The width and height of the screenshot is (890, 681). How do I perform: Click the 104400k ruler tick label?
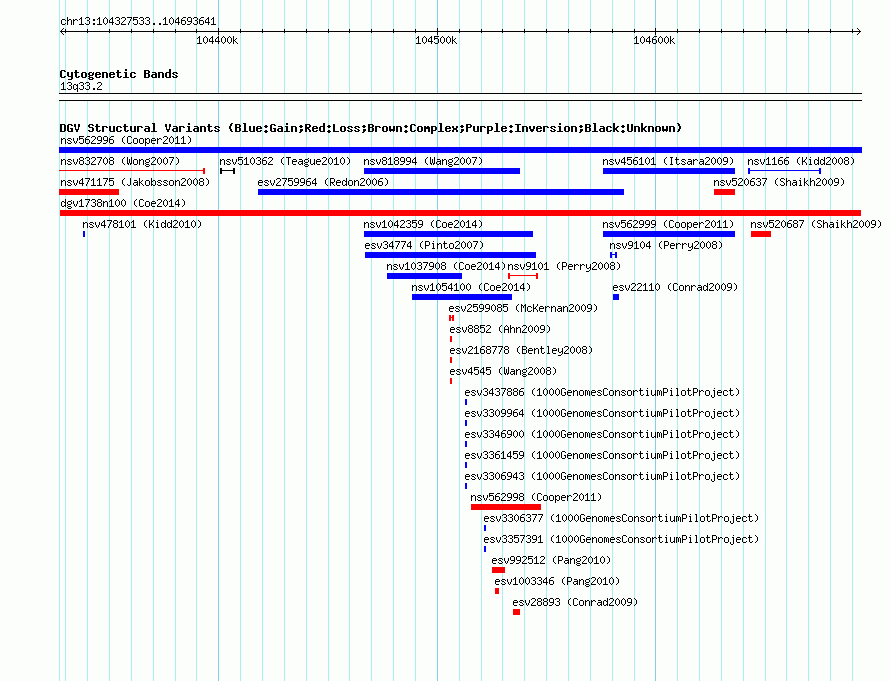click(217, 40)
